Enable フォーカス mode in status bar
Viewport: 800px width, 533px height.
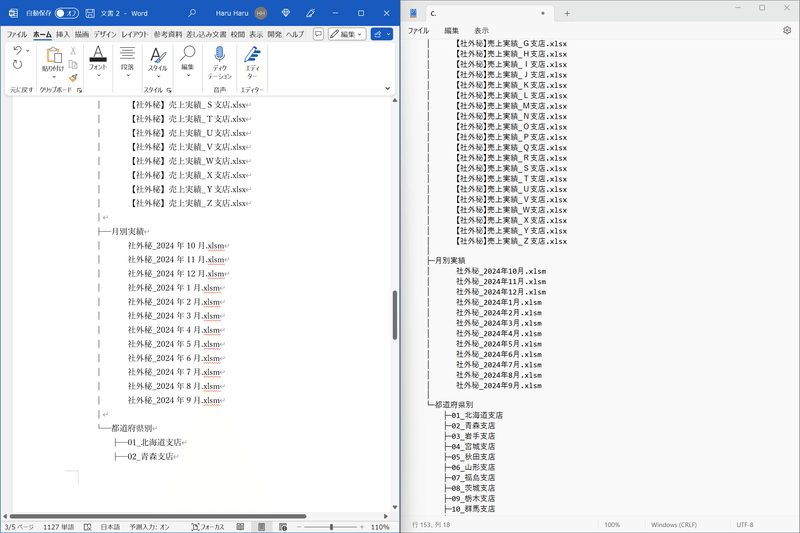(x=208, y=527)
